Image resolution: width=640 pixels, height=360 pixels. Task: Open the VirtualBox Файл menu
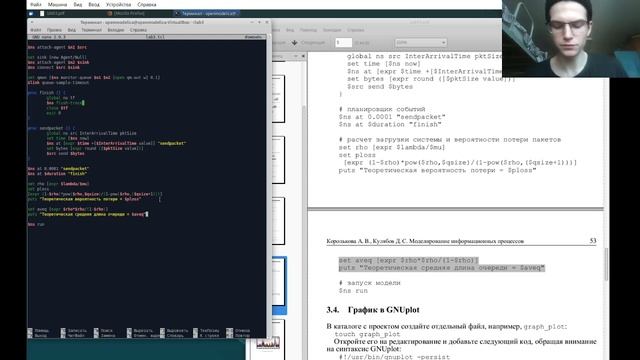tap(36, 4)
